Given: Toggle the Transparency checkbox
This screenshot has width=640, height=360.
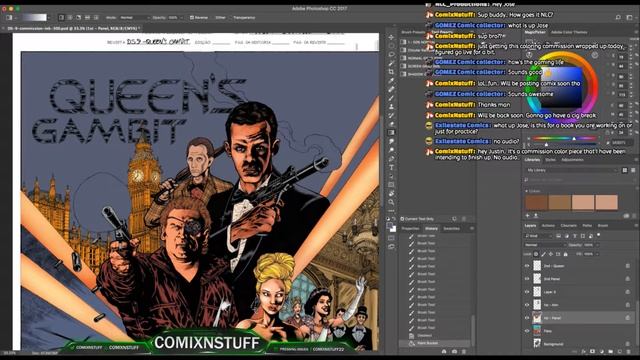Looking at the screenshot, I should (230, 18).
